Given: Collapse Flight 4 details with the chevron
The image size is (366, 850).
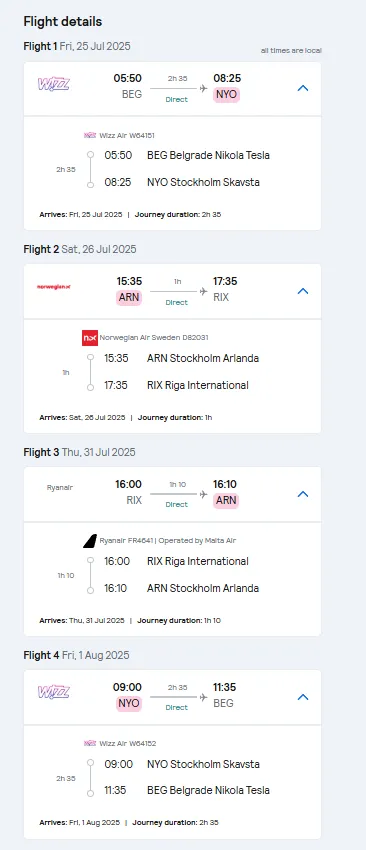Looking at the screenshot, I should click(303, 697).
